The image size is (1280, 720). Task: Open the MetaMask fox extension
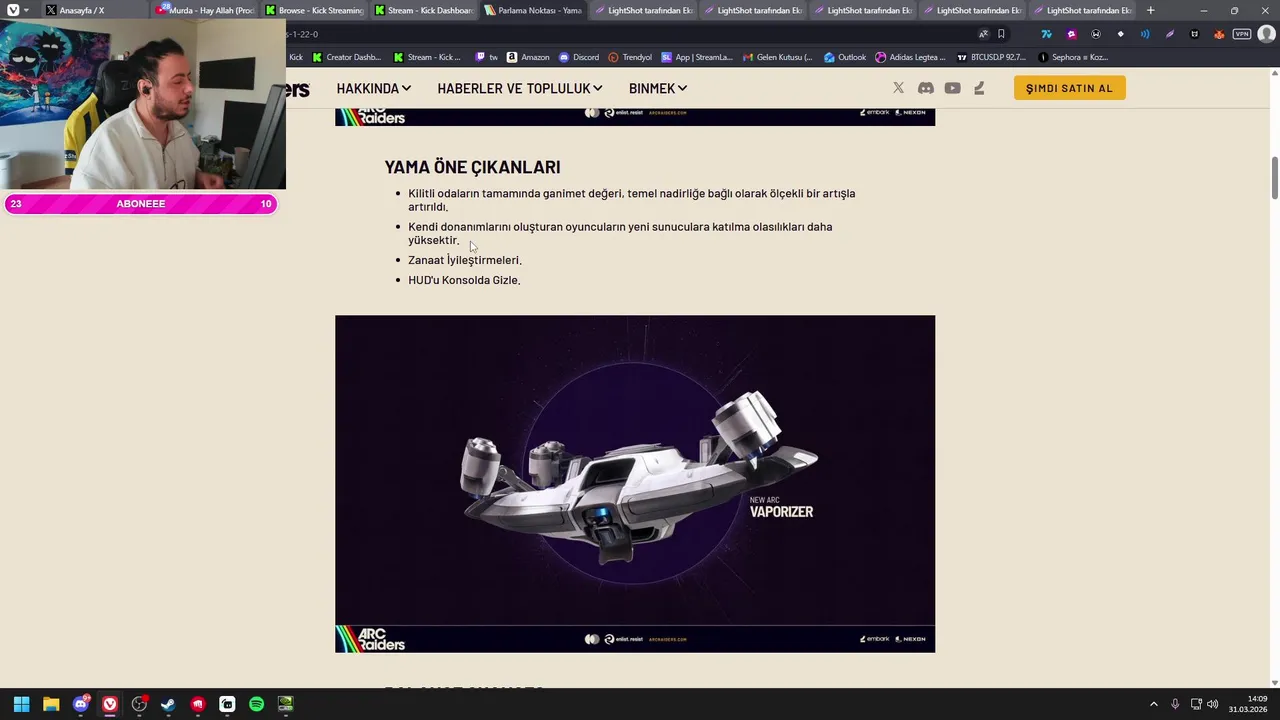1219,34
